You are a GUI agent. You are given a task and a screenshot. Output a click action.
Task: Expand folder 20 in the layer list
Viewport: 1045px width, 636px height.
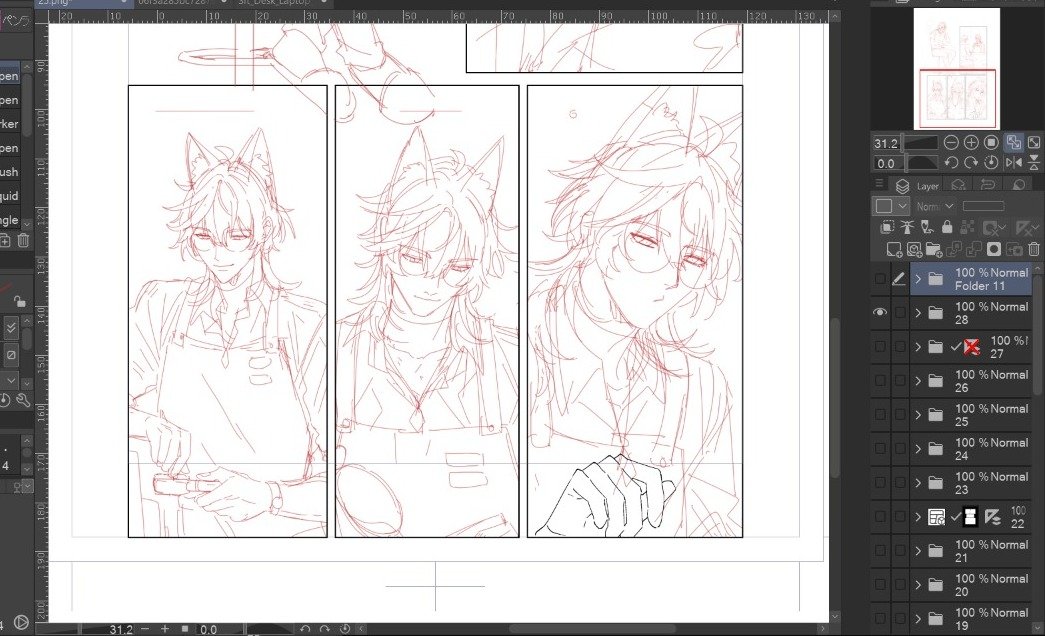tap(918, 585)
